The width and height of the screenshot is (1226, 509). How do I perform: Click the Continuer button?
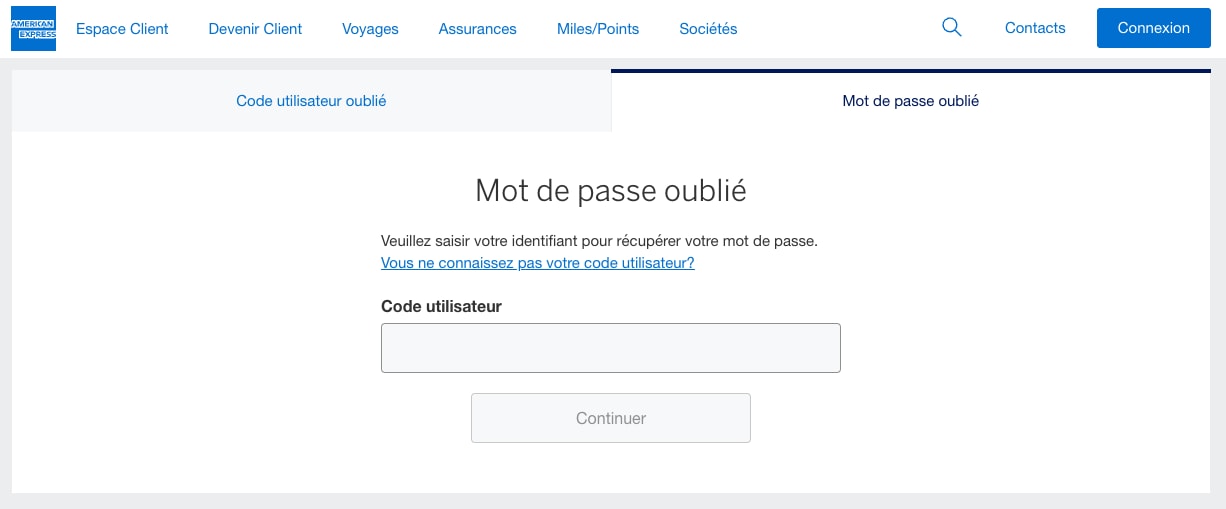pos(610,418)
